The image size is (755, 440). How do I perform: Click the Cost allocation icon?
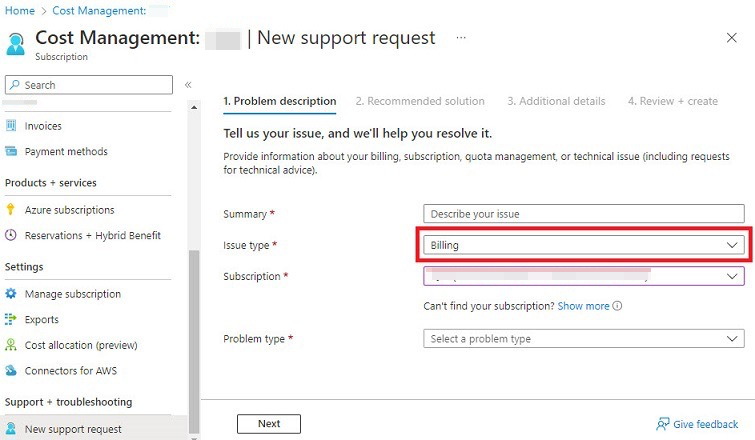click(x=12, y=345)
